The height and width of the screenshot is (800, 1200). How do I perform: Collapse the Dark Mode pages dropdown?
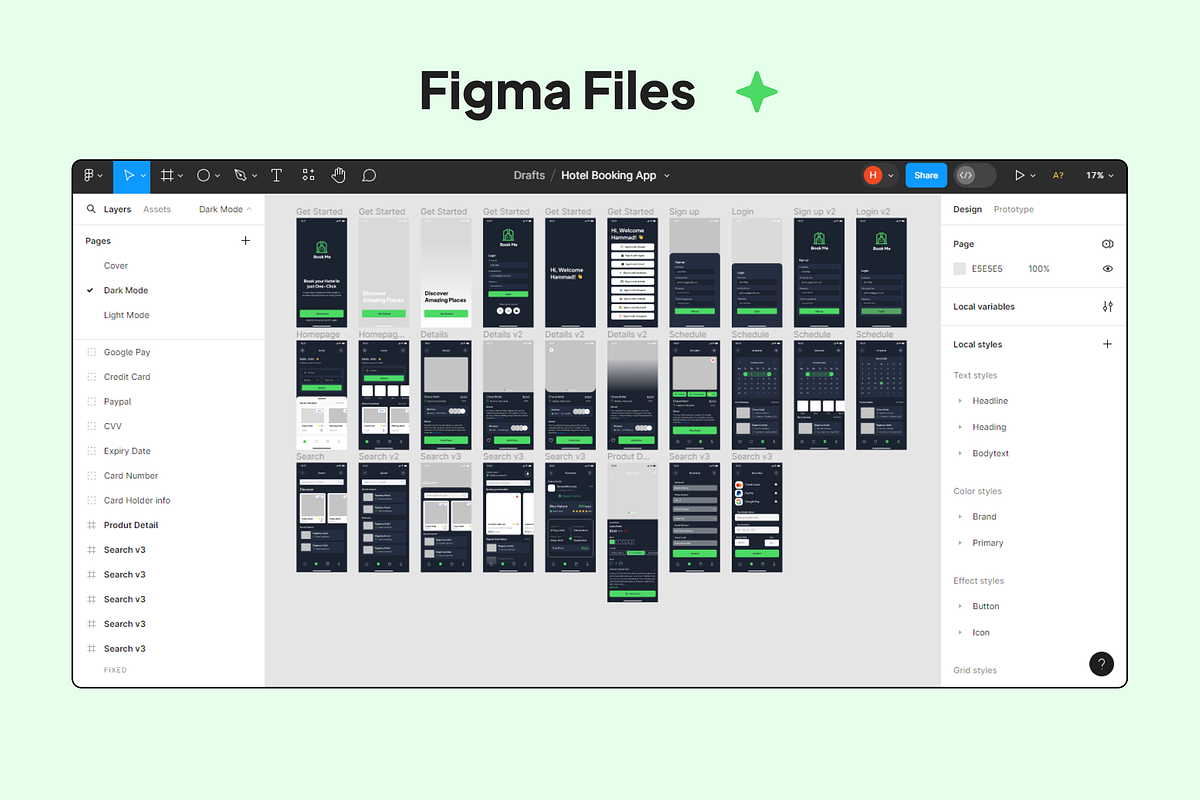click(225, 209)
